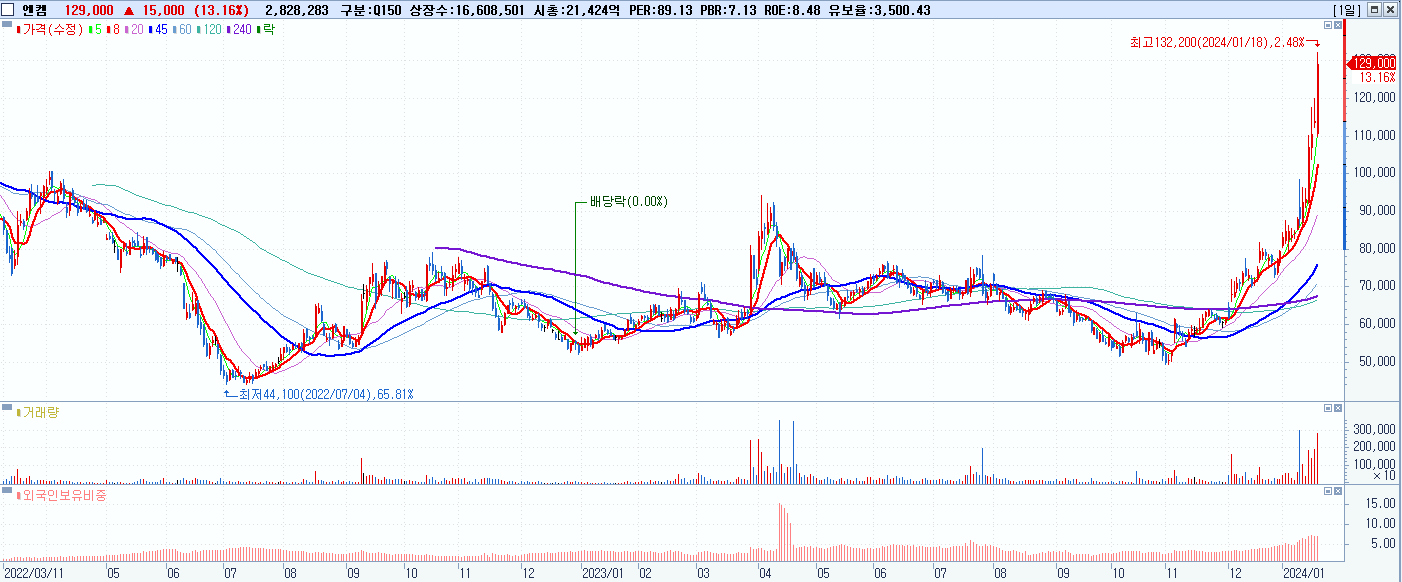The image size is (1402, 582).
Task: Select the 8-day moving average legend
Action: [112, 29]
